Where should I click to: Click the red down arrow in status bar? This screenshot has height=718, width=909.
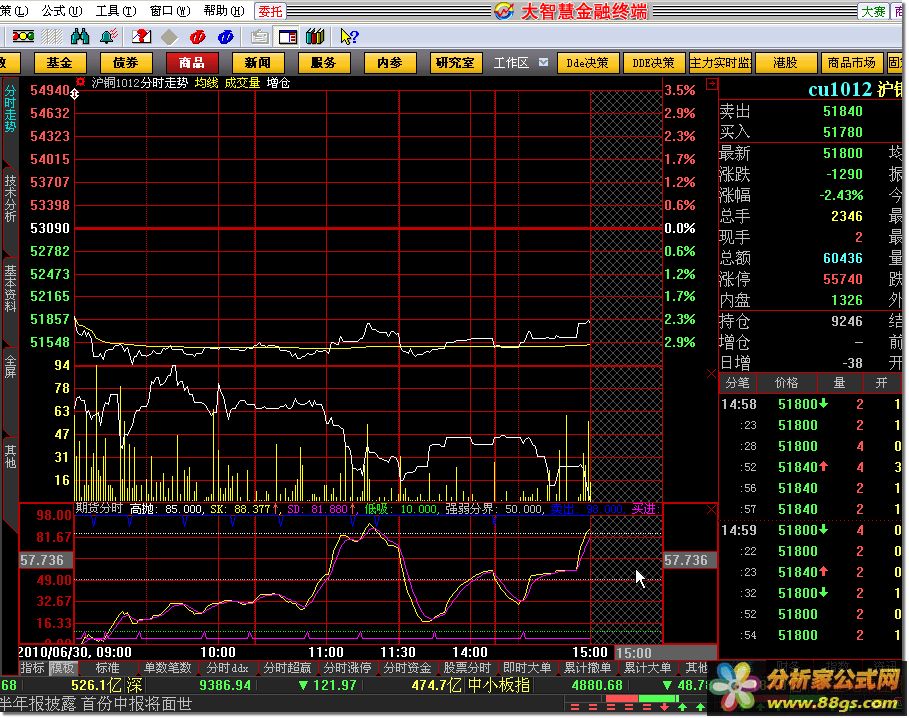point(664,706)
